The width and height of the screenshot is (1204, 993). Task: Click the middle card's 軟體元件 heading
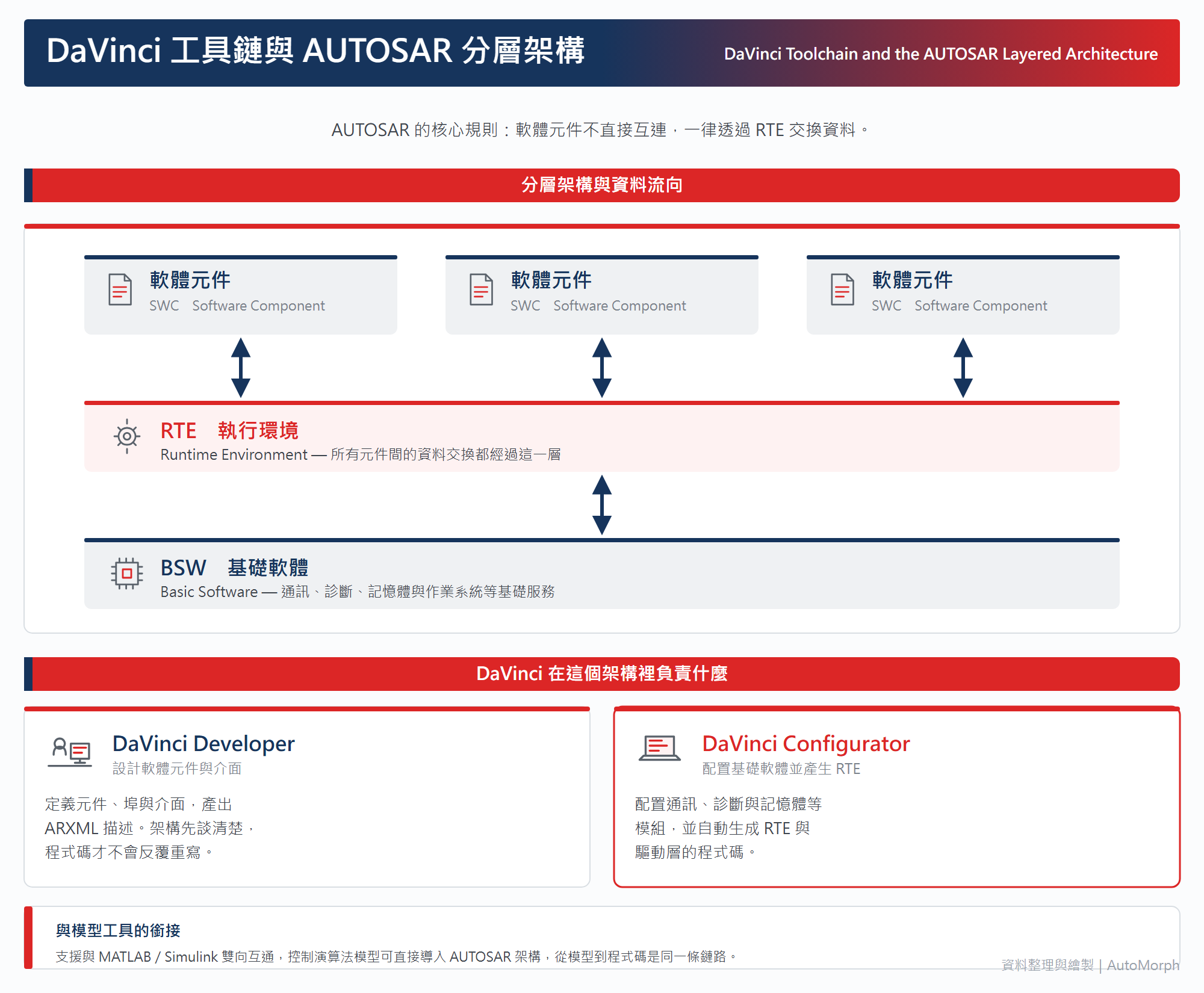[x=551, y=280]
